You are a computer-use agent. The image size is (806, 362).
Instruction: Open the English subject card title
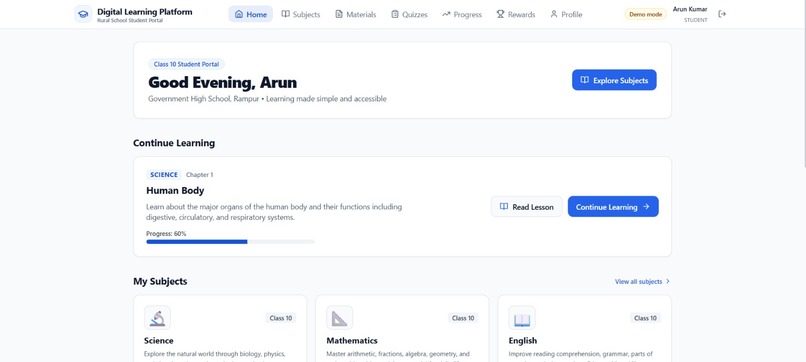tap(523, 341)
